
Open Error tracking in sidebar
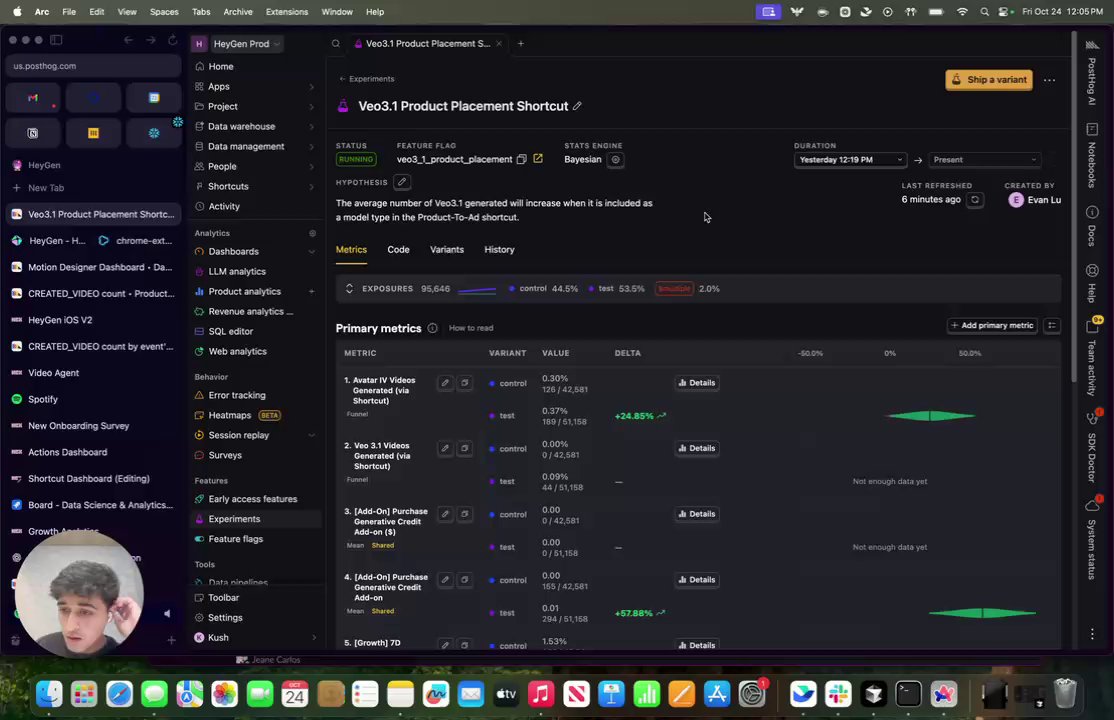[237, 395]
